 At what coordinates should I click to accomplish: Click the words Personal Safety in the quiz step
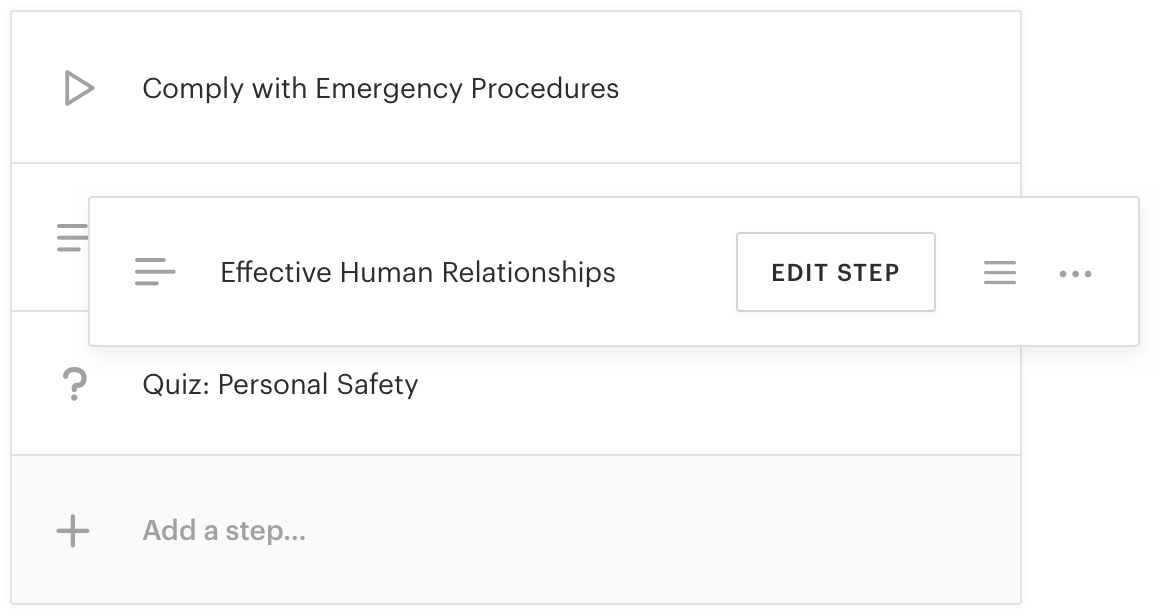click(x=317, y=384)
